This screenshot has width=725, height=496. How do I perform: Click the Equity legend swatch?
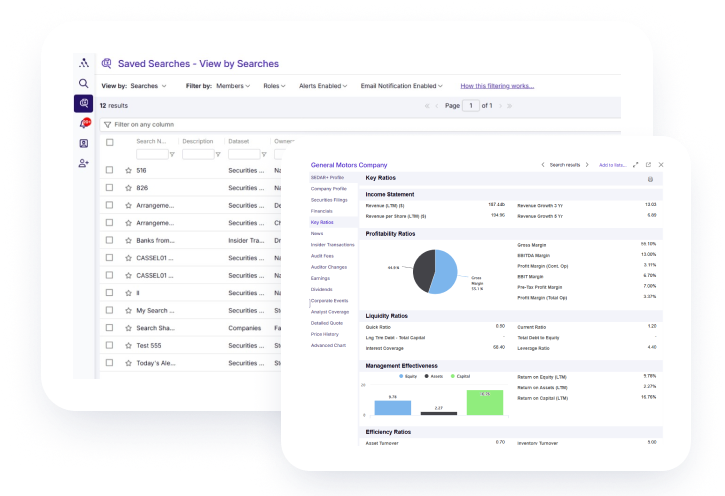pyautogui.click(x=401, y=376)
